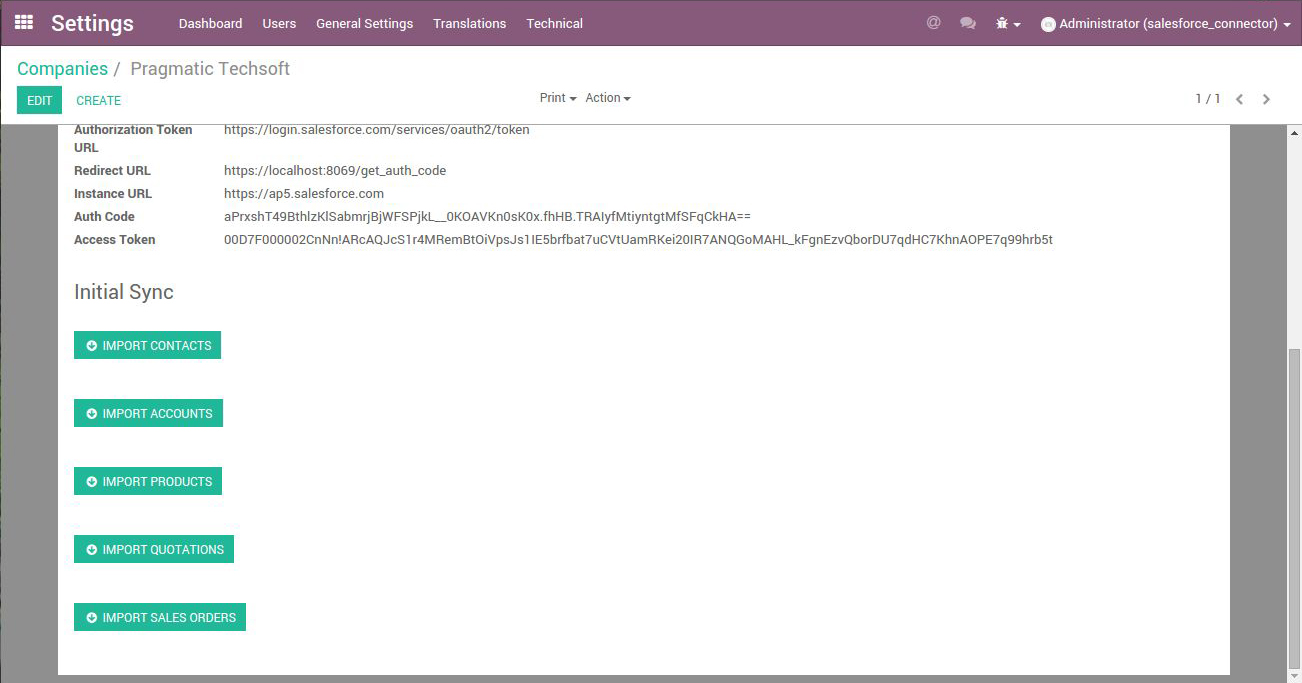Click the Import Products button
Viewport: 1302px width, 683px height.
click(x=148, y=481)
